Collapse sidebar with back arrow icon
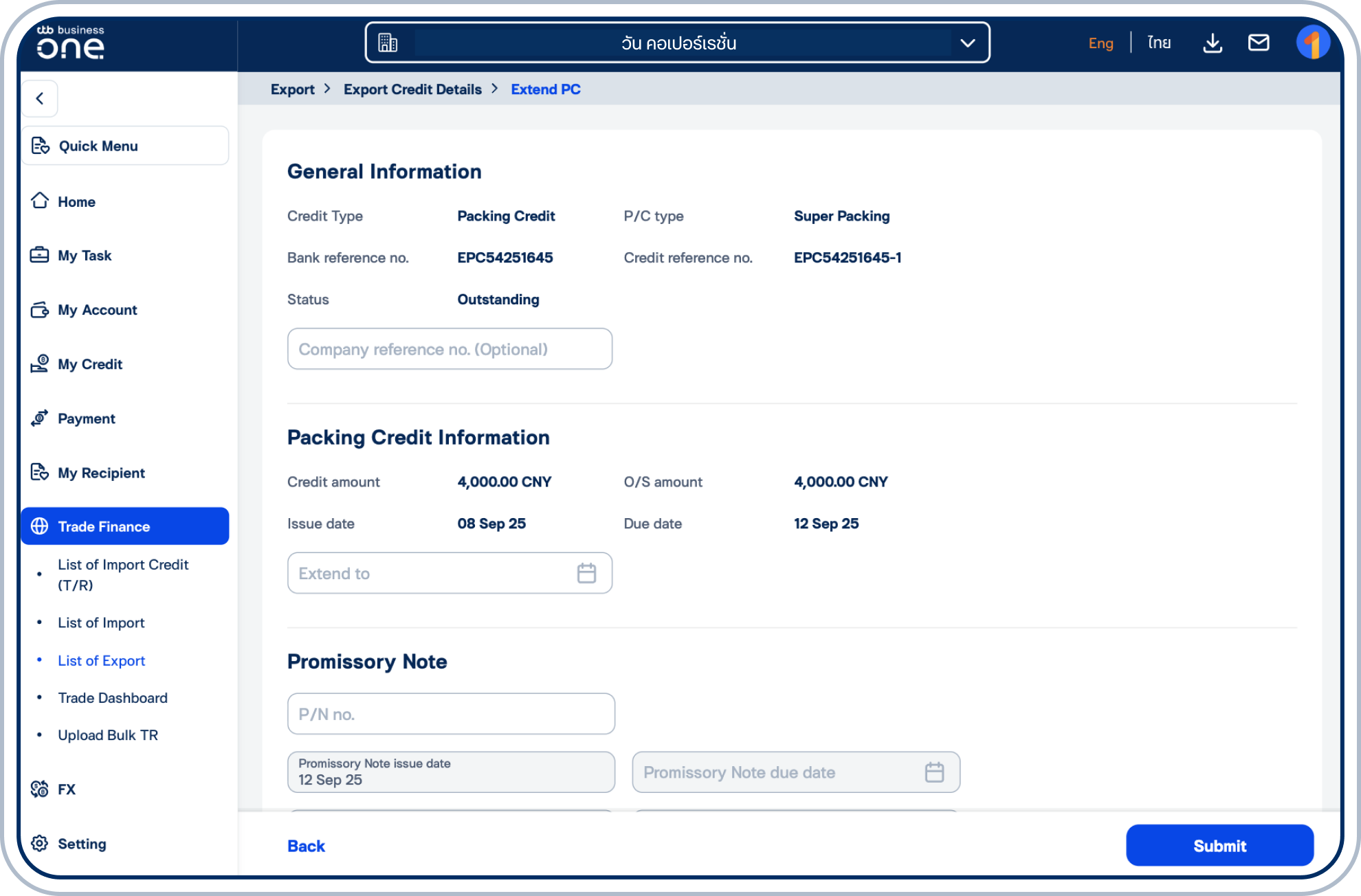This screenshot has height=896, width=1361. (40, 98)
